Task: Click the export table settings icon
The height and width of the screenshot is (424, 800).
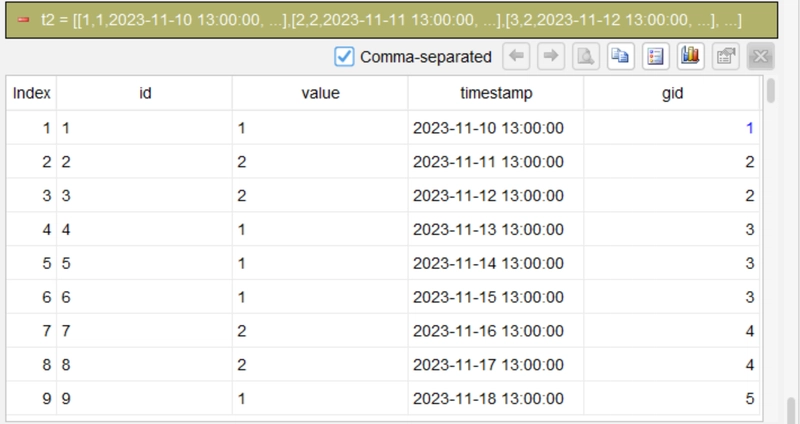Action: coord(726,56)
